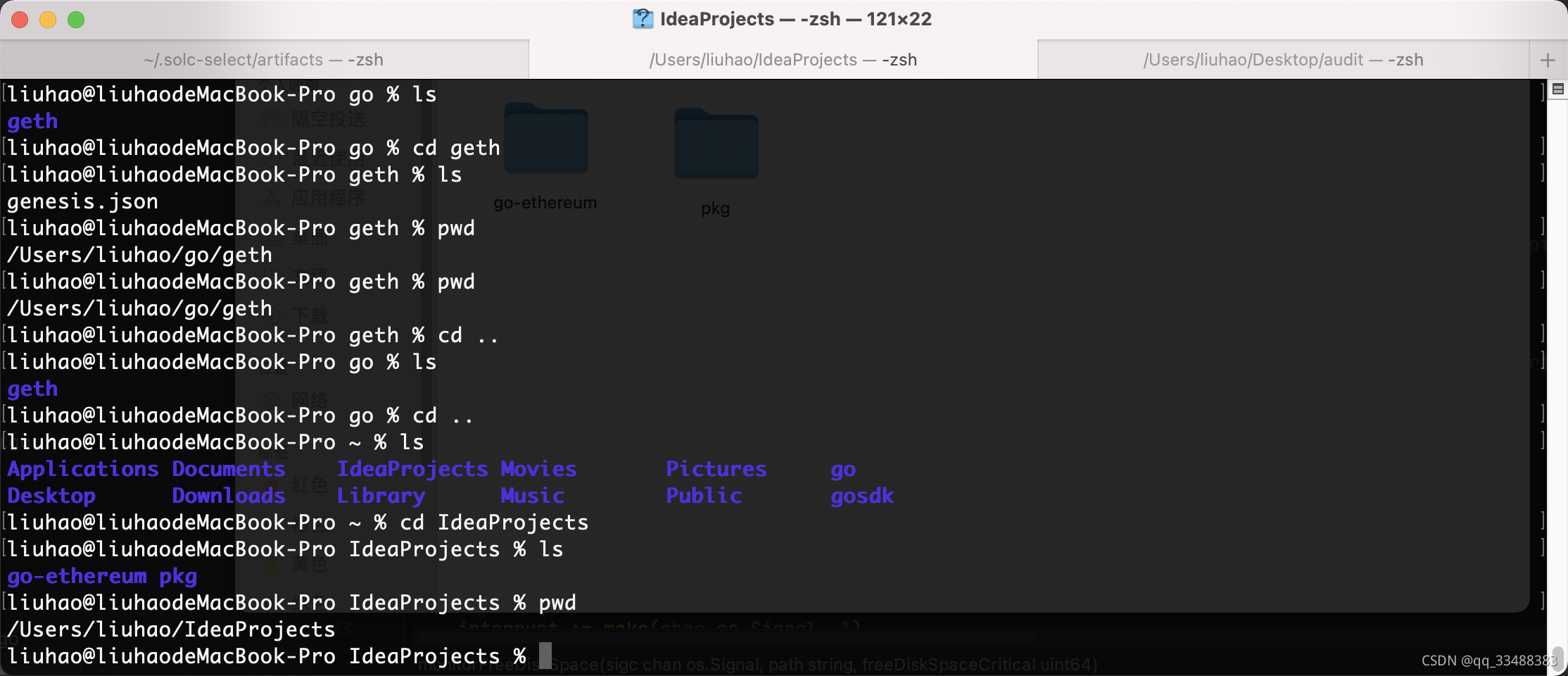Click the window title IdeaProjects — -zsh — 121×22

(x=796, y=19)
